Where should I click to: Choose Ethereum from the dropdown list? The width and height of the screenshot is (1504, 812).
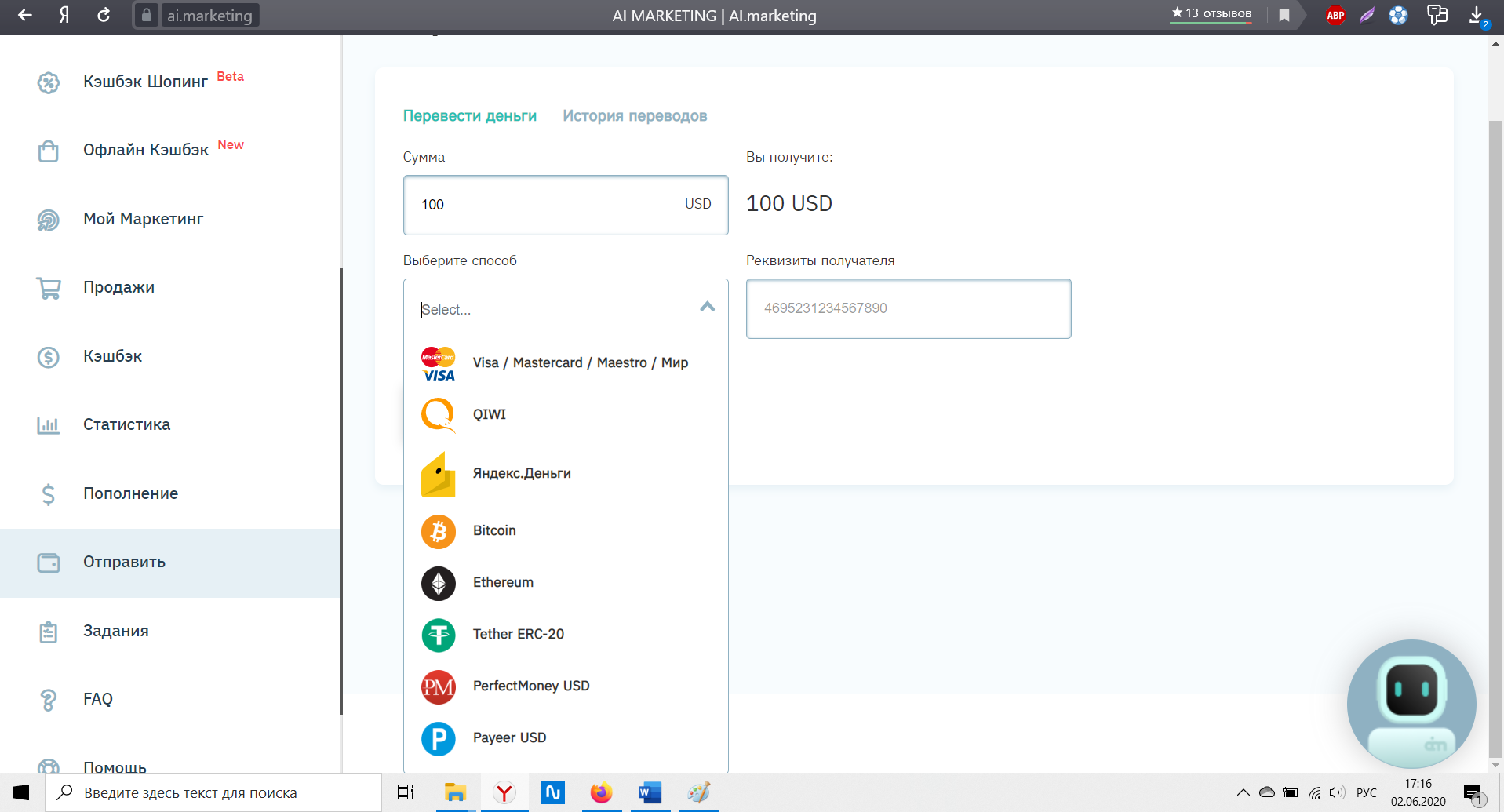click(x=566, y=582)
